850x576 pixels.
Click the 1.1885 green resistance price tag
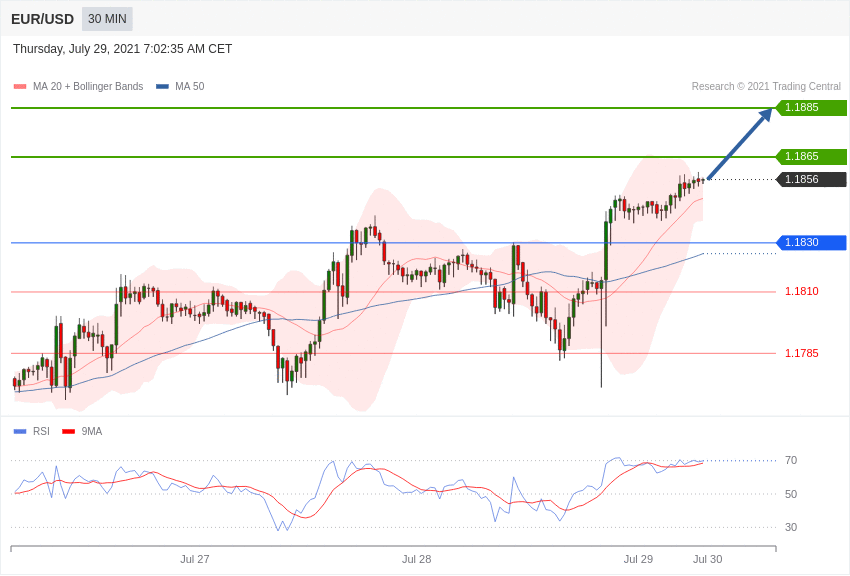[x=811, y=107]
